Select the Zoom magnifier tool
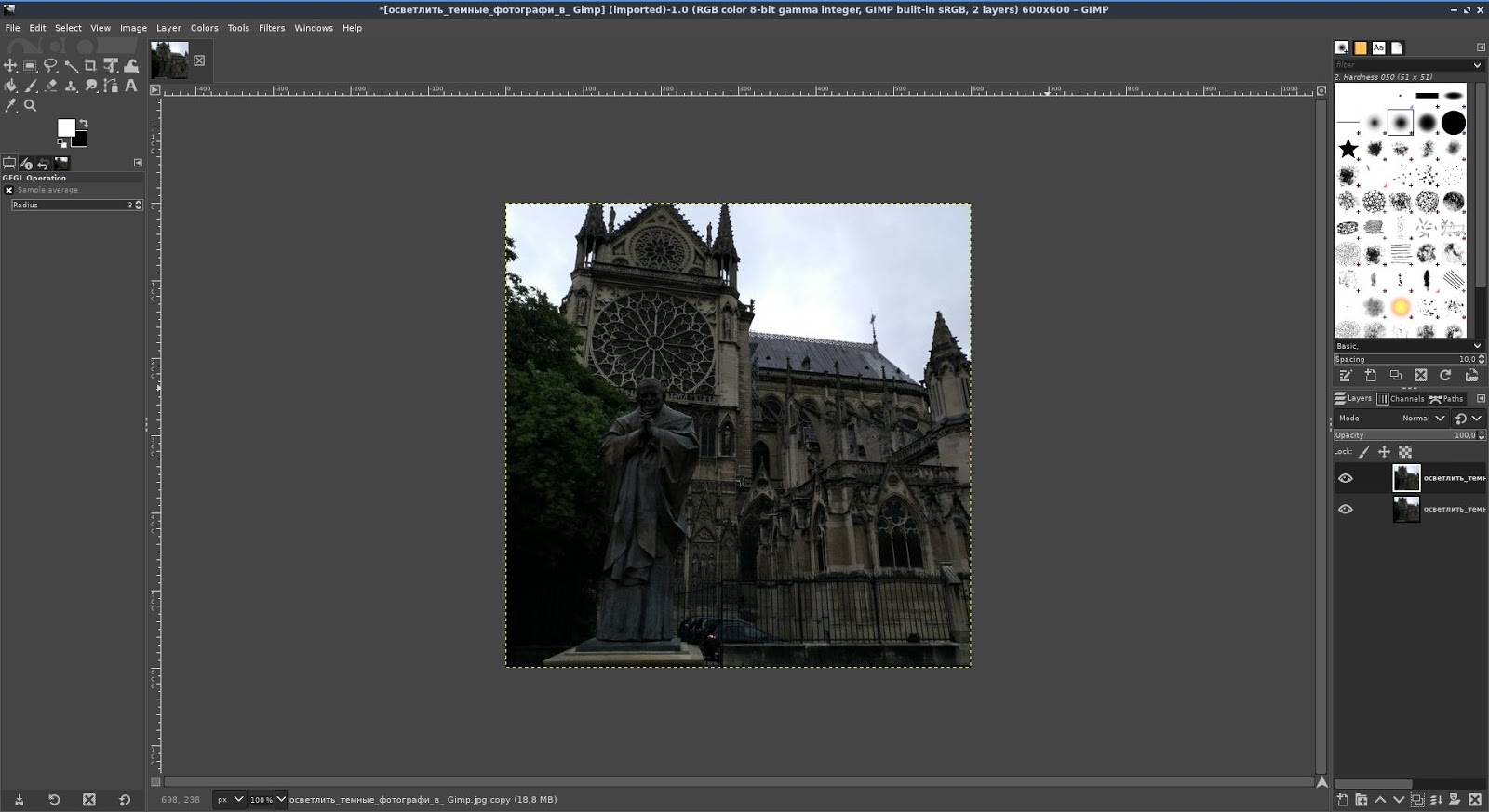This screenshot has height=812, width=1489. tap(31, 106)
